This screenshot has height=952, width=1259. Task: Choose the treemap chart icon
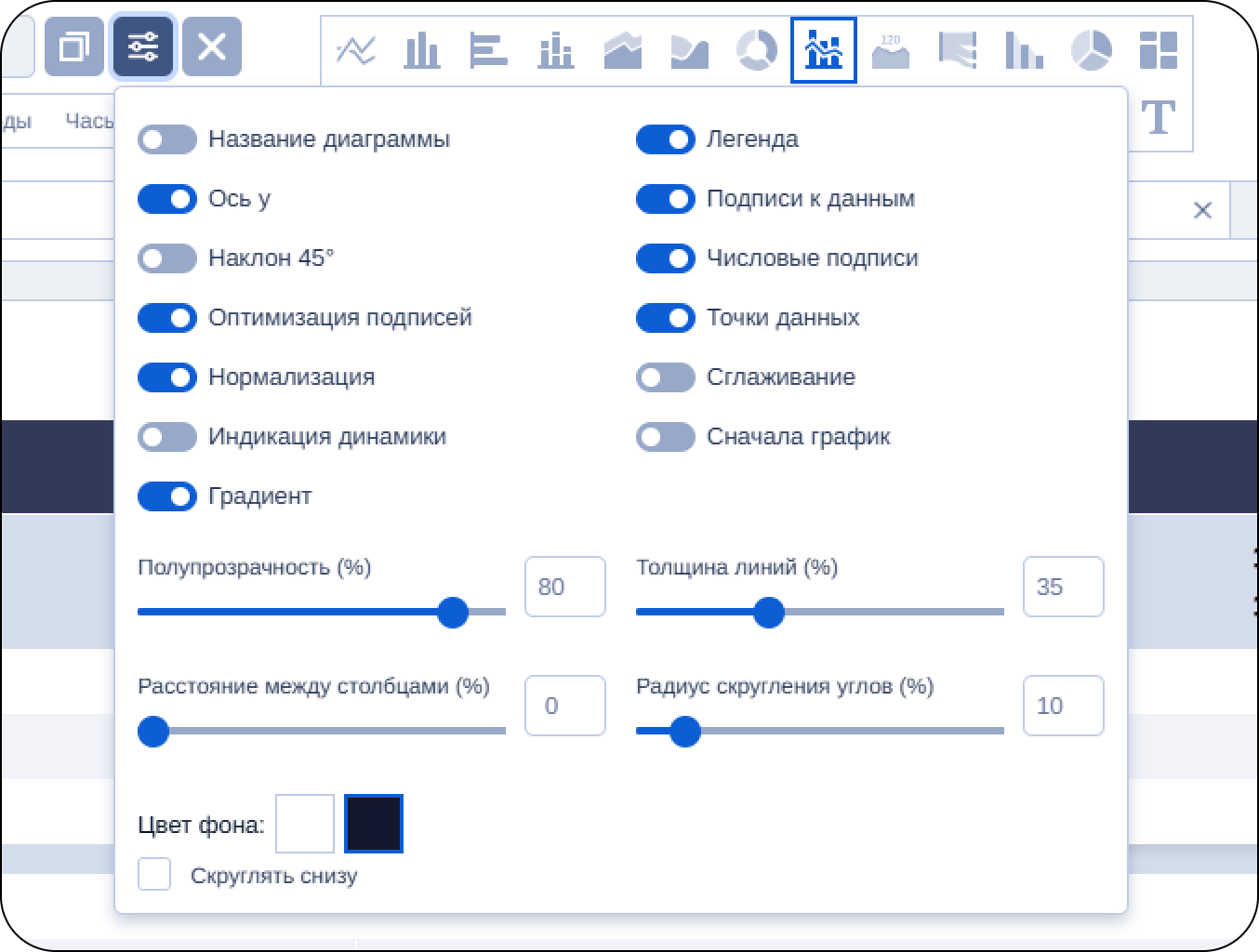pos(1159,50)
